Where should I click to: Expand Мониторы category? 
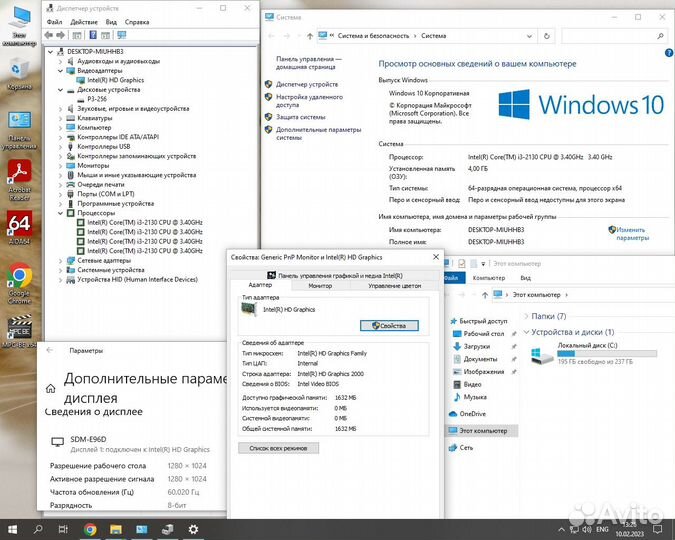[60, 166]
